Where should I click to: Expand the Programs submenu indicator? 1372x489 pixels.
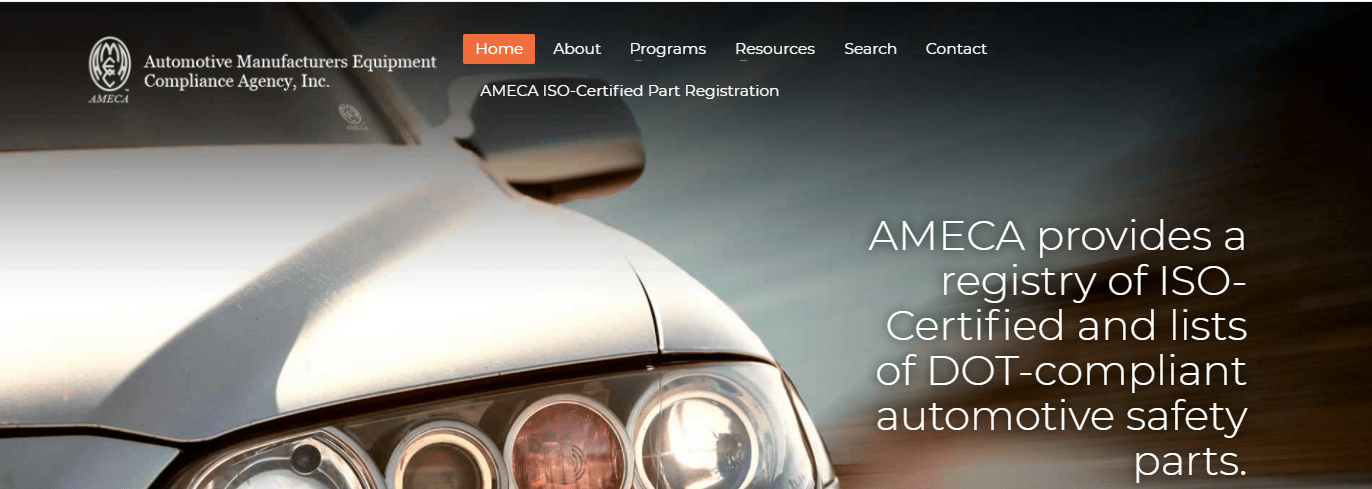(640, 61)
